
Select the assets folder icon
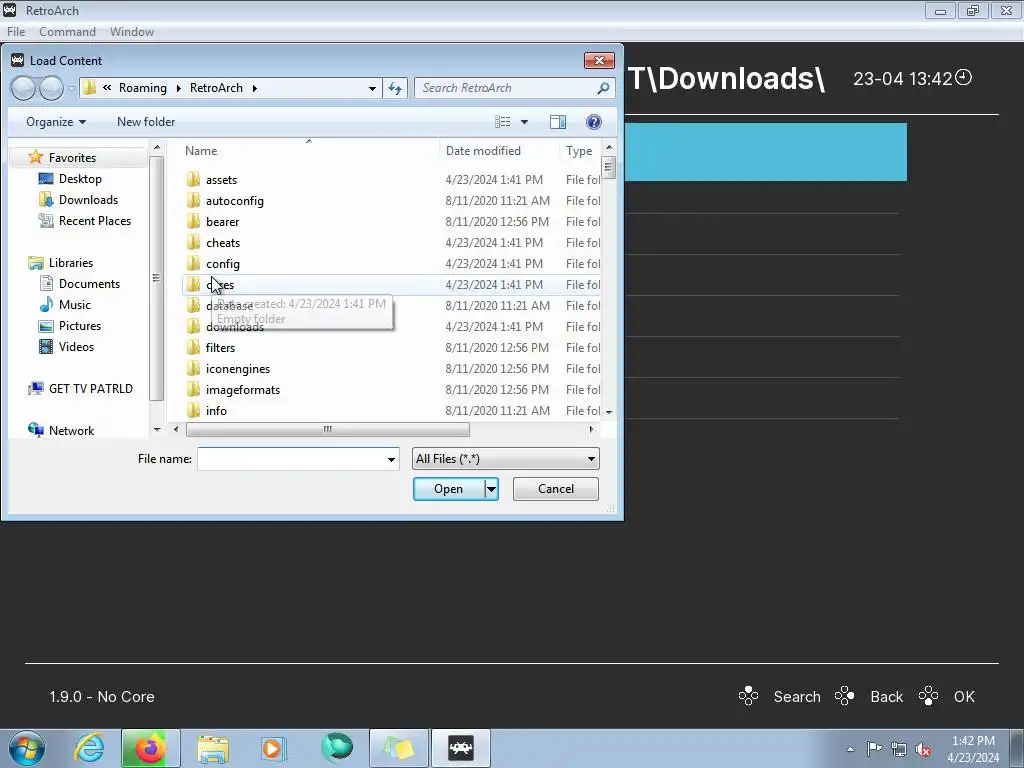(x=193, y=180)
